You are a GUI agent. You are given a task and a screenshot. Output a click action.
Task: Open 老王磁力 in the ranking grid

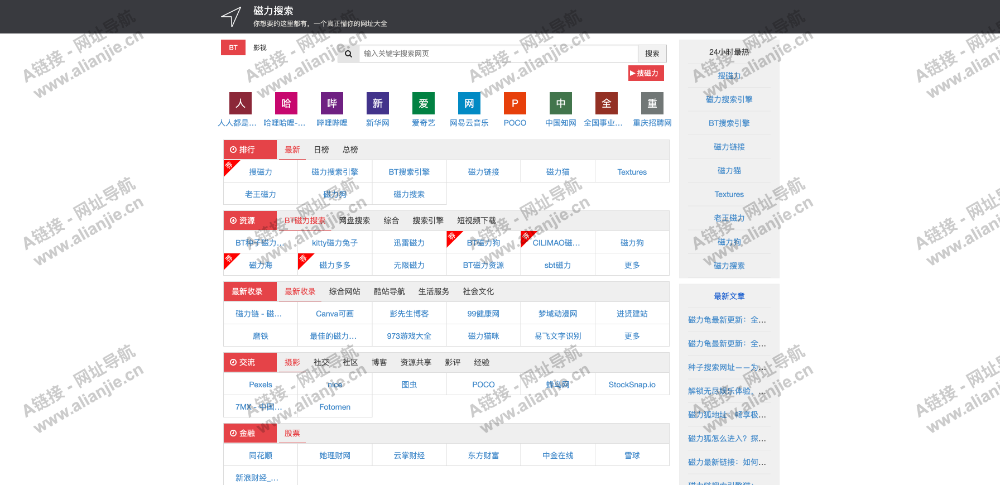261,194
